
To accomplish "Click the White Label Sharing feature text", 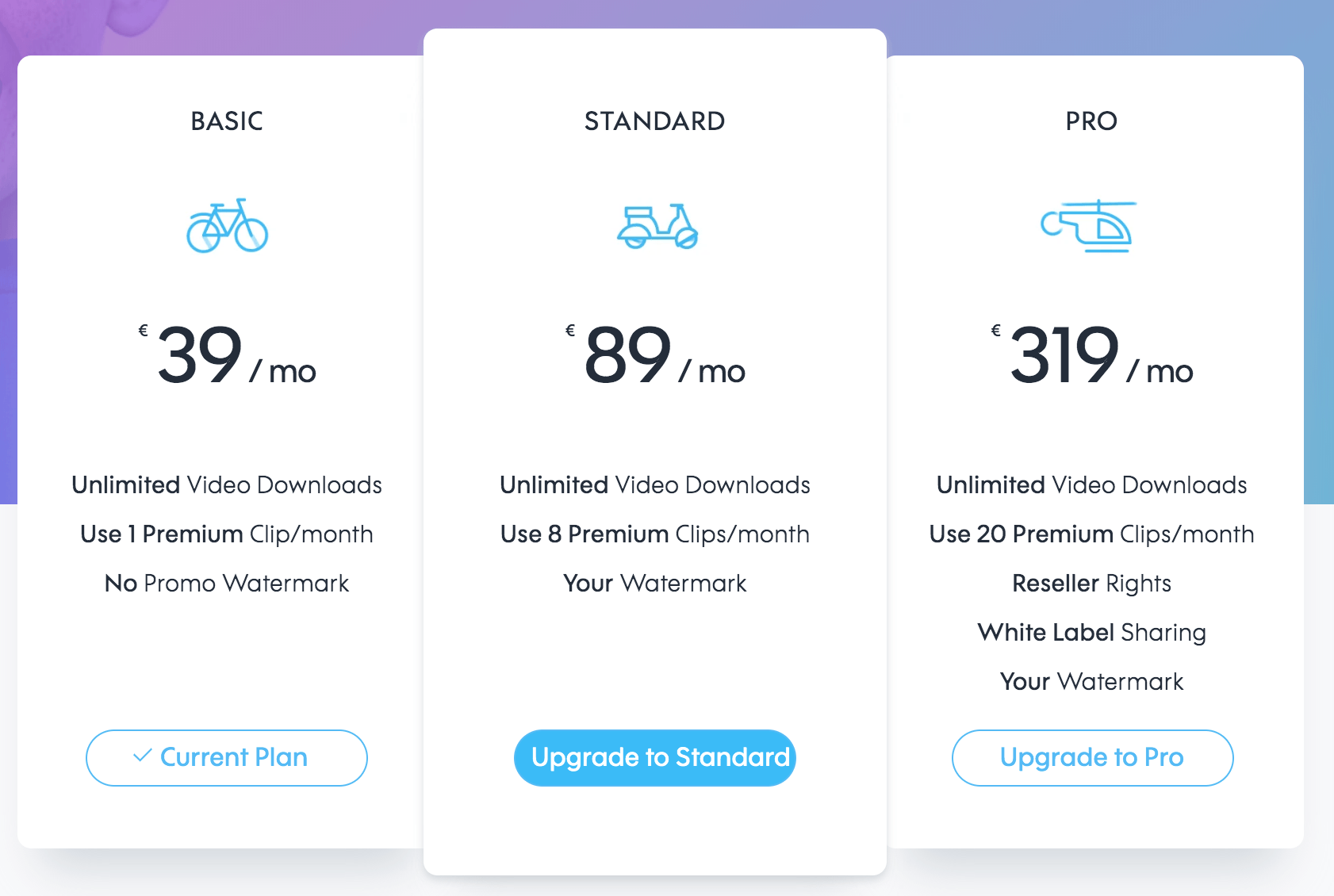I will (x=1092, y=633).
